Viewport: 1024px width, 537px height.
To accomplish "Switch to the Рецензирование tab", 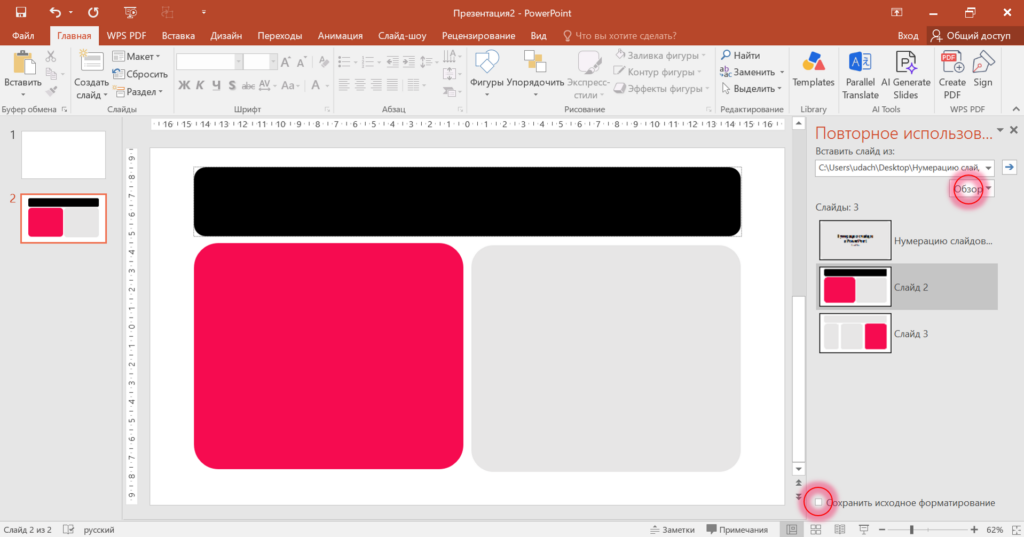I will [478, 36].
